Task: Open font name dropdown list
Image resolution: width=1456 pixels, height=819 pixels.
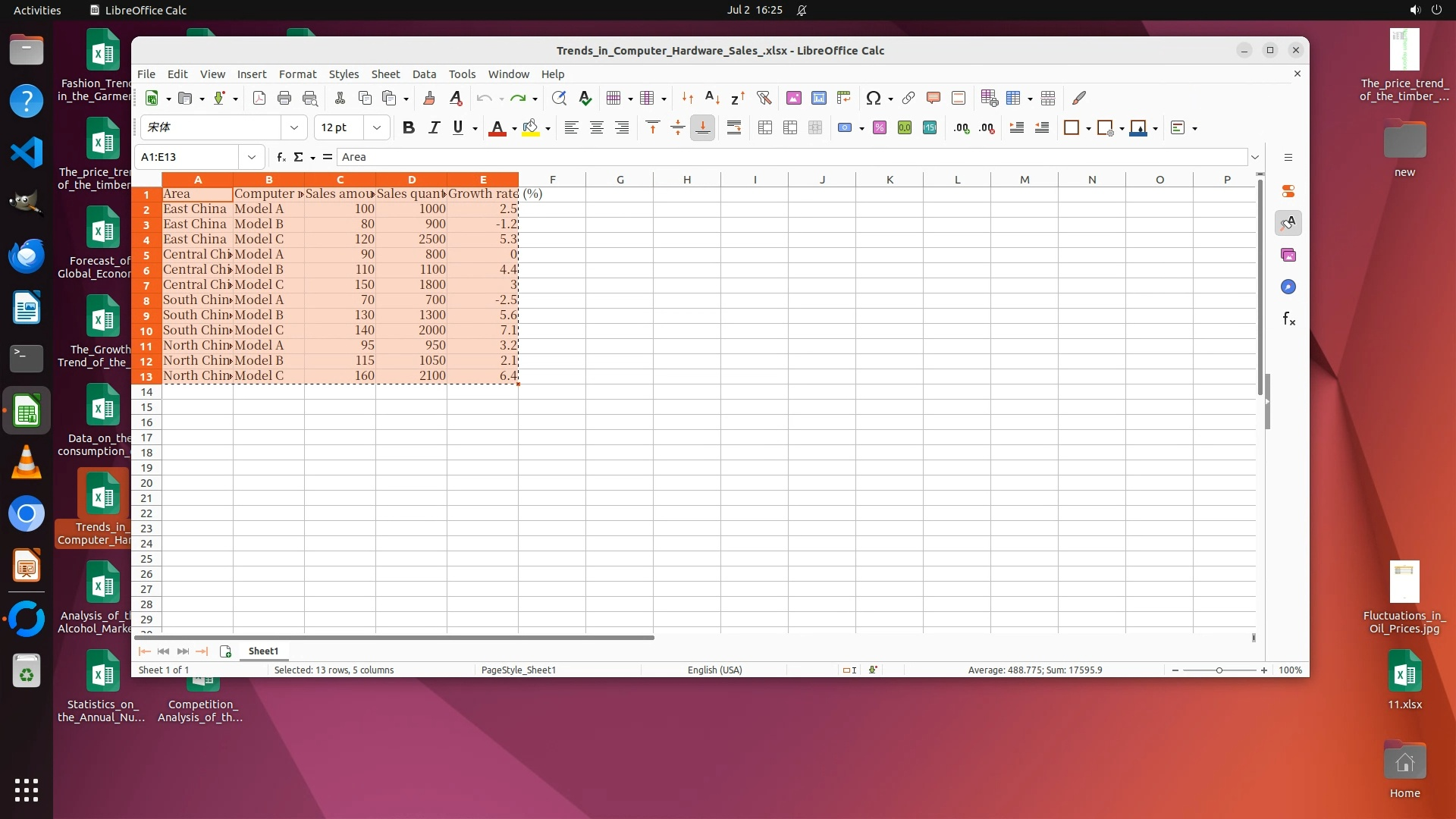Action: coord(294,127)
